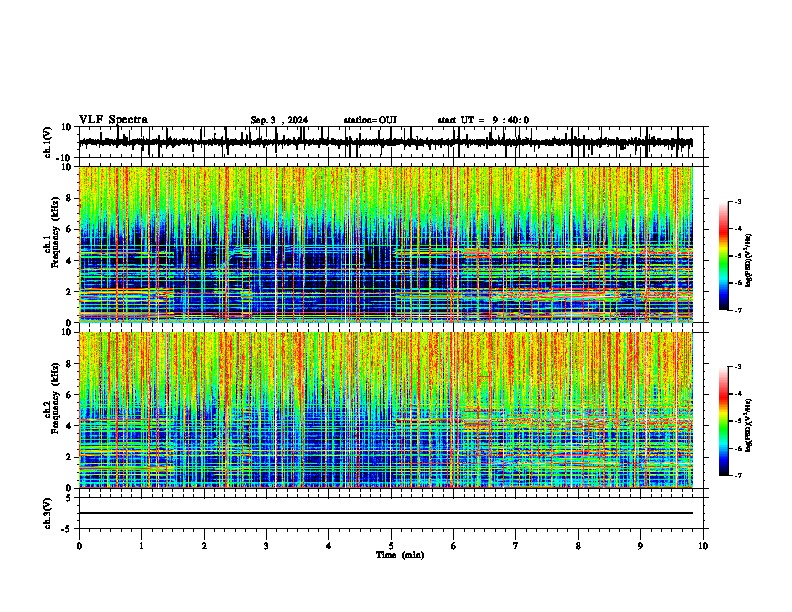This screenshot has width=792, height=612.
Task: Click the "station=OUI" label
Action: click(370, 120)
